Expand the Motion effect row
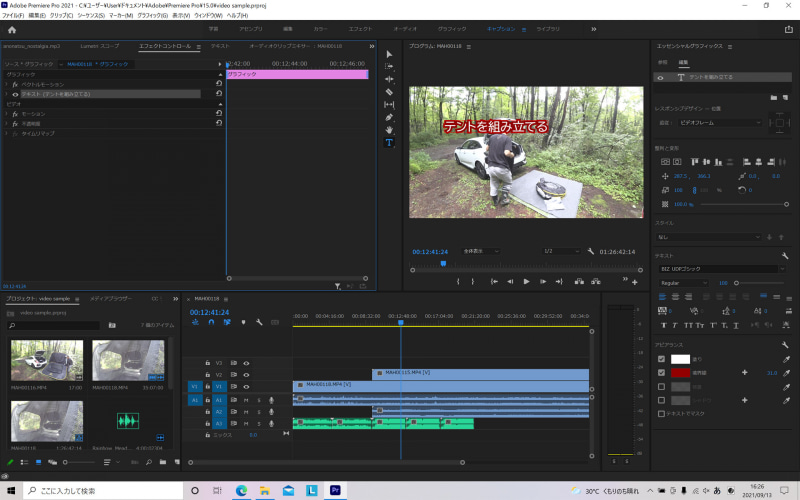Viewport: 800px width, 500px height. [6, 114]
